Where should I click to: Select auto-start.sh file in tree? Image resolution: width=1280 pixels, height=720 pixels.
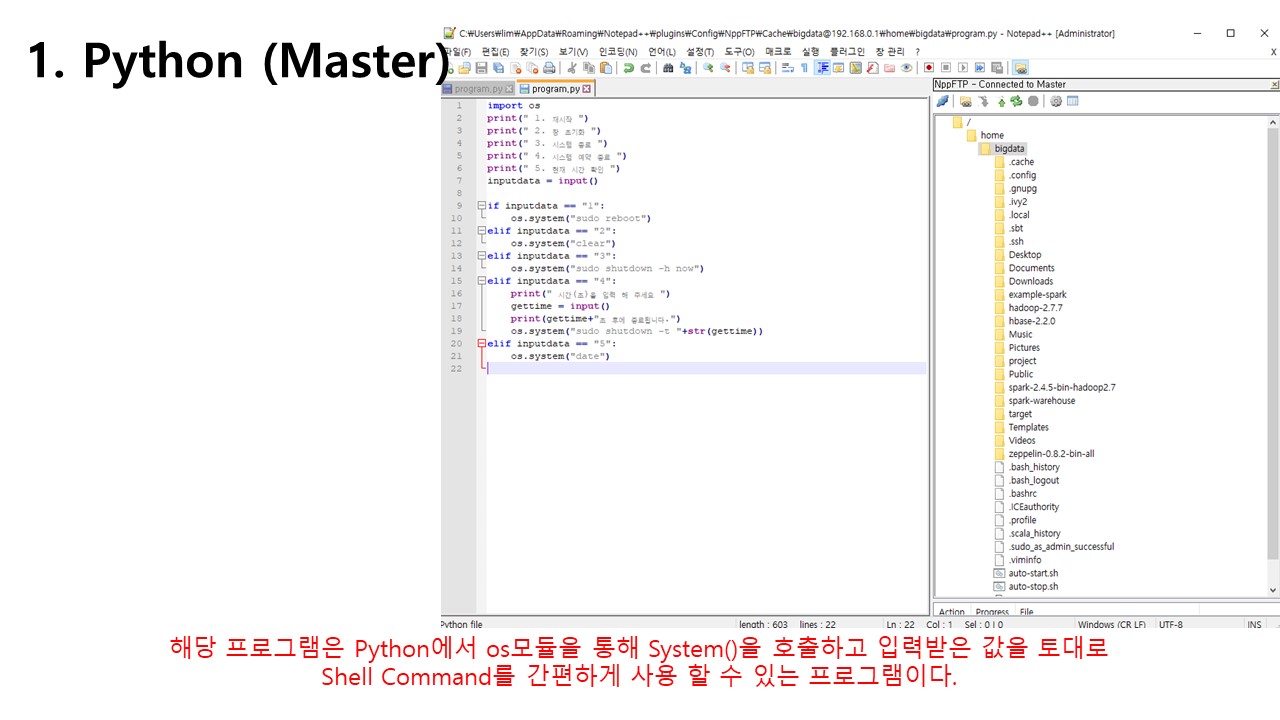1033,574
